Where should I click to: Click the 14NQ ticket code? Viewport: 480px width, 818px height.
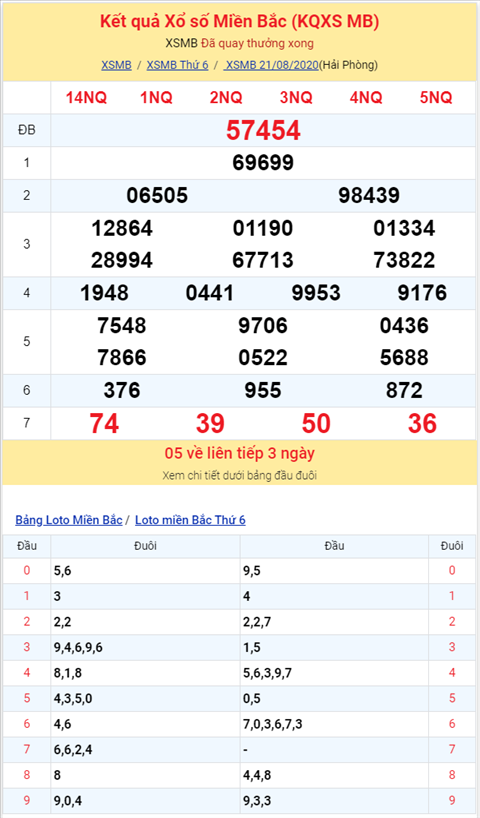(x=86, y=98)
